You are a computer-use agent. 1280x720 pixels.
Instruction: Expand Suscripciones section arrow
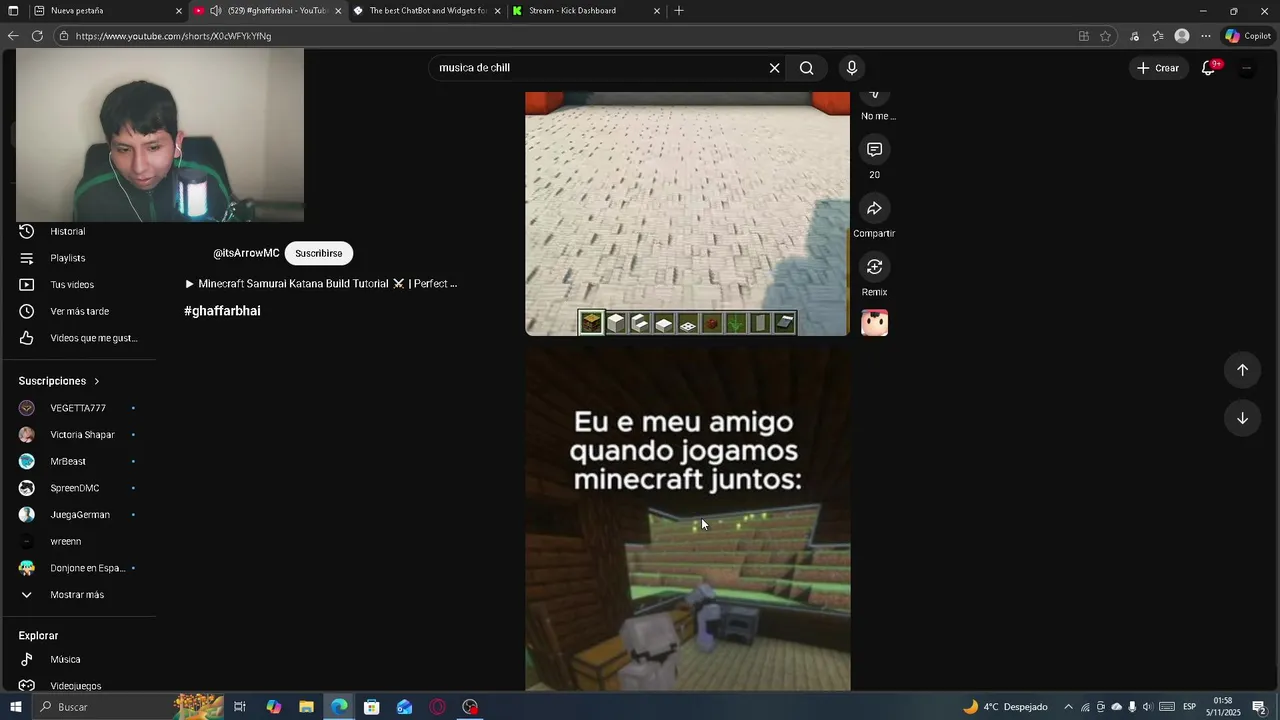[97, 381]
